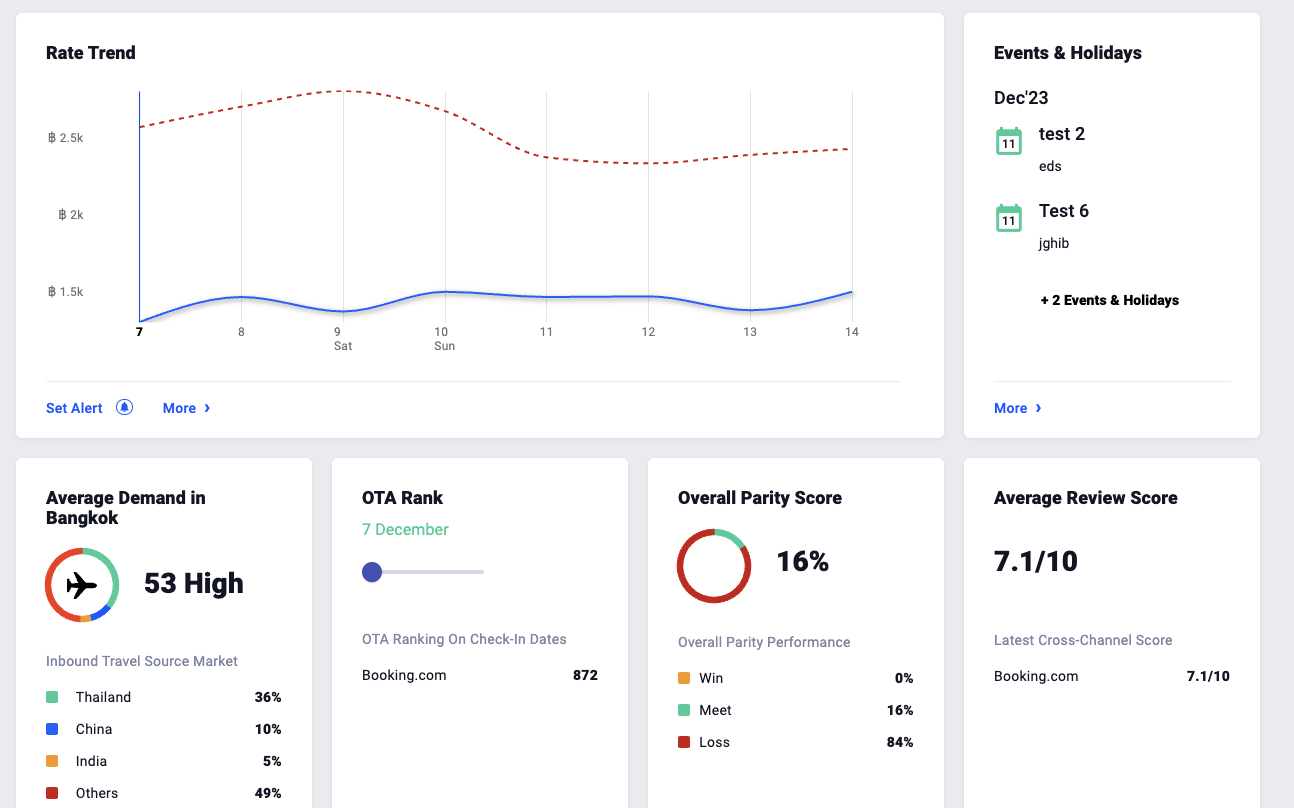Click the Booking.com review score row

pyautogui.click(x=1111, y=676)
